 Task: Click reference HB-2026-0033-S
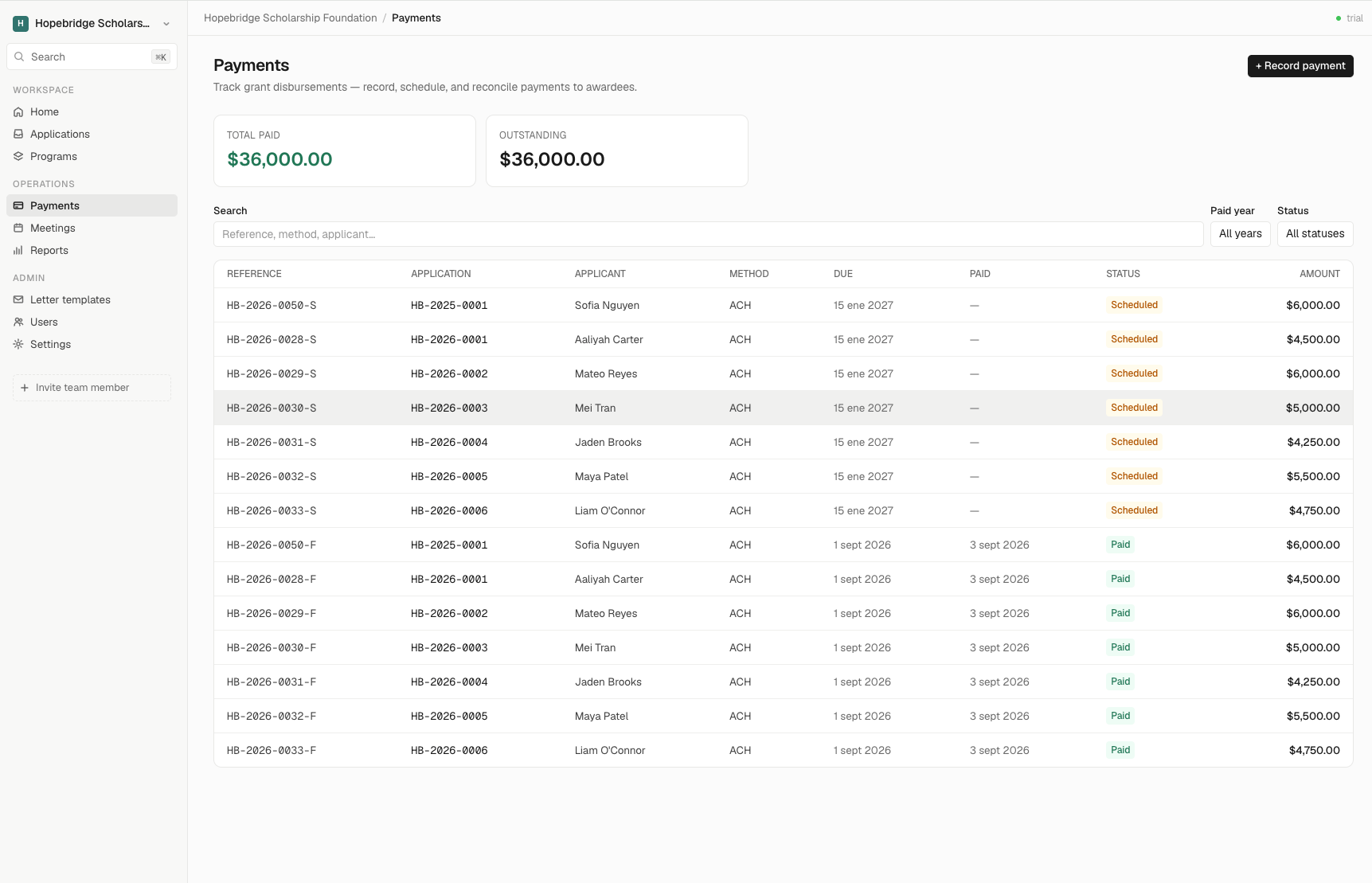tap(272, 511)
